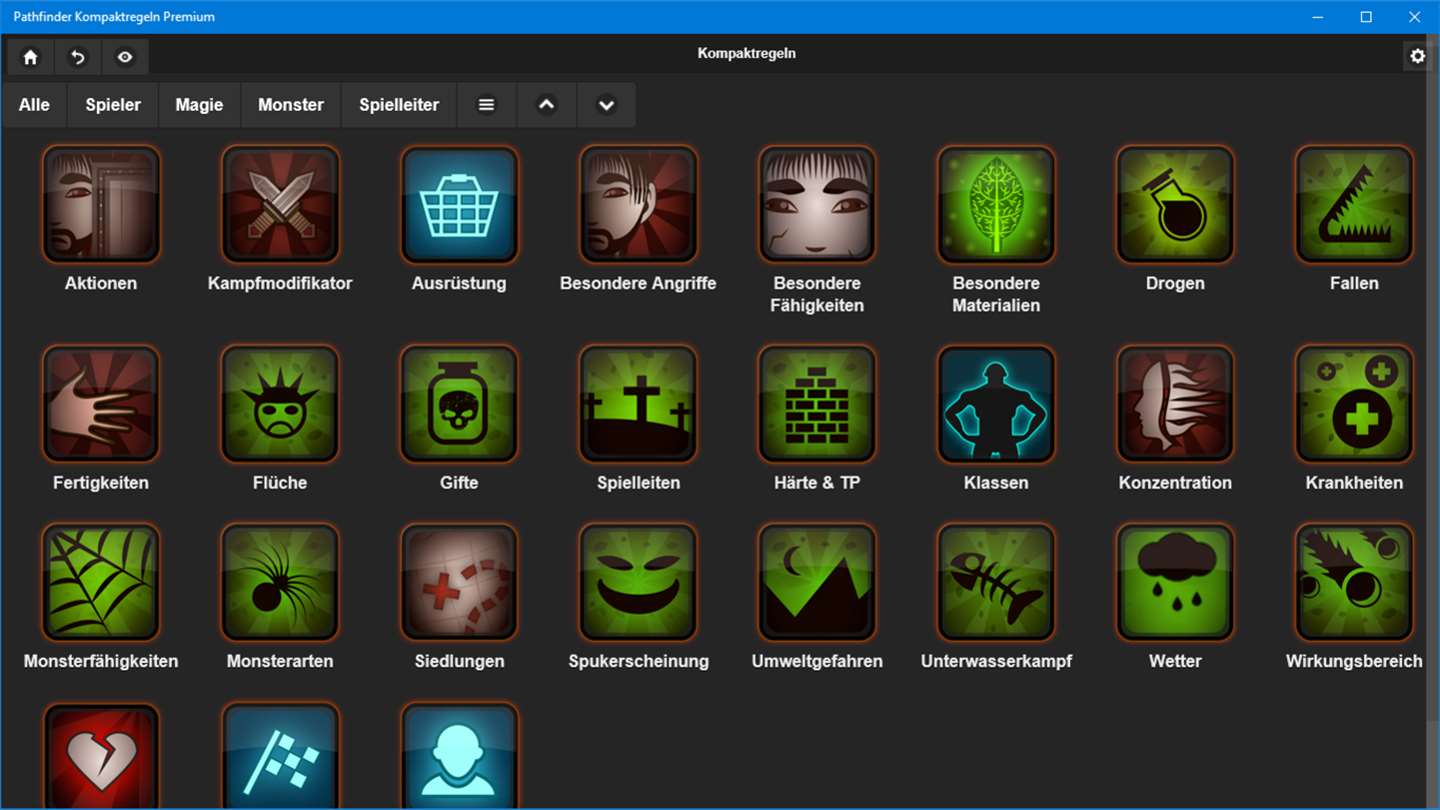Select the Gifte poison bottle icon
This screenshot has height=810, width=1440.
tap(459, 404)
